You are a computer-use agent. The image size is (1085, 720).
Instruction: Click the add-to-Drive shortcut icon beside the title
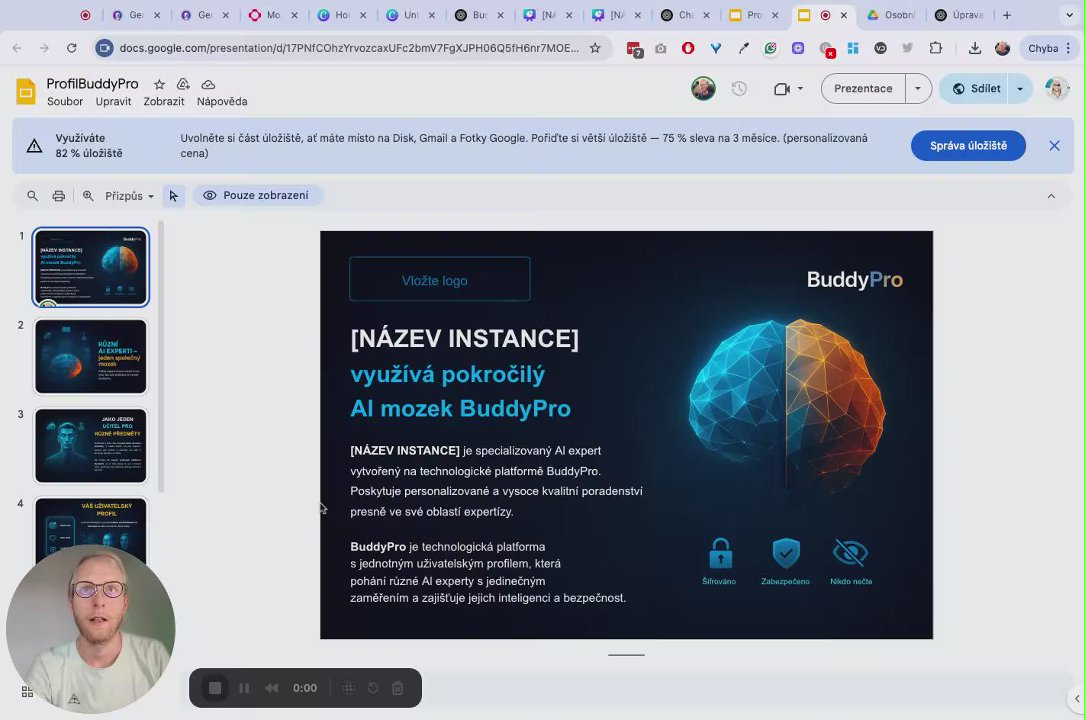(183, 84)
